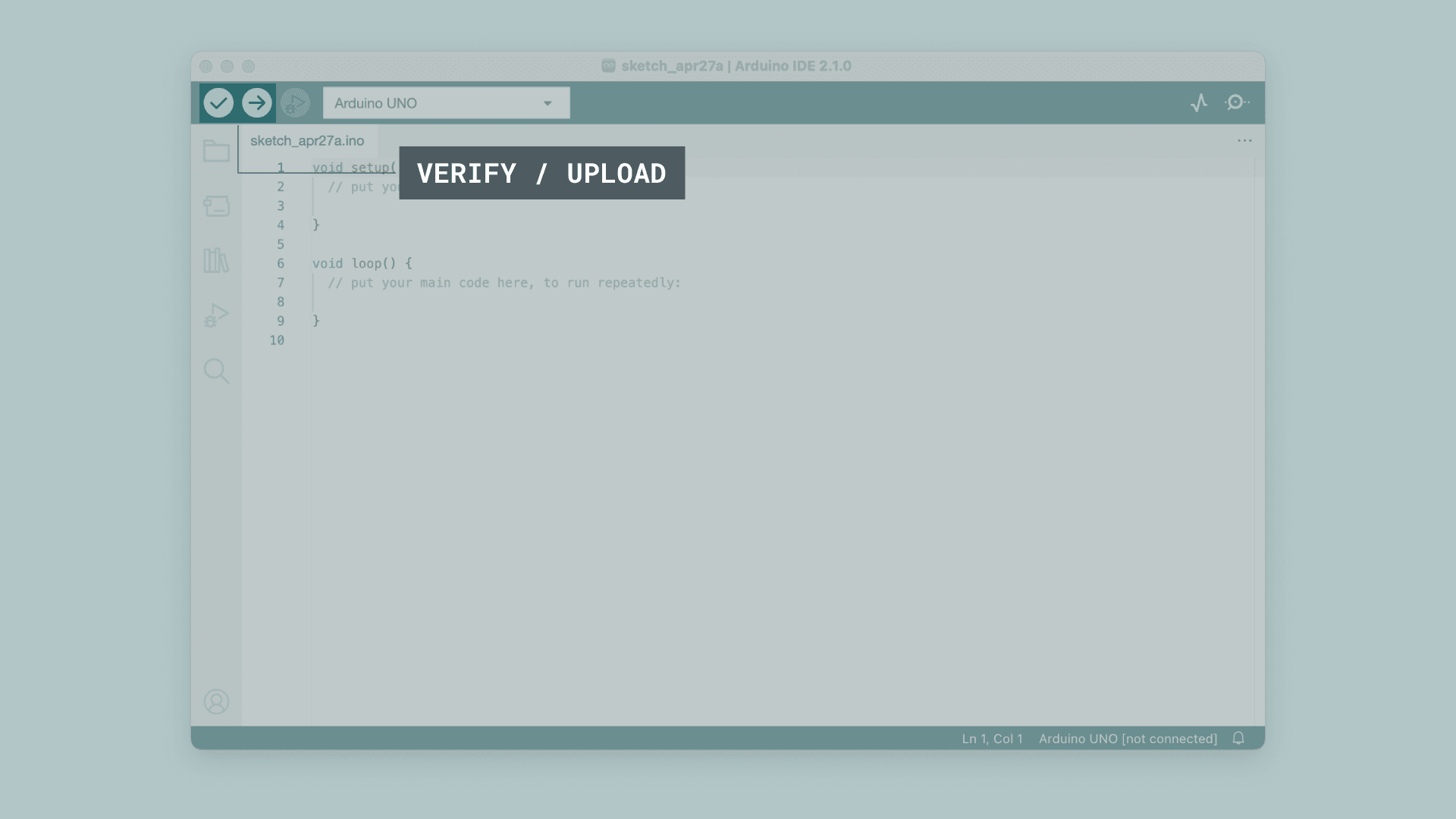Open the user account profile icon
This screenshot has height=819, width=1456.
click(x=216, y=701)
